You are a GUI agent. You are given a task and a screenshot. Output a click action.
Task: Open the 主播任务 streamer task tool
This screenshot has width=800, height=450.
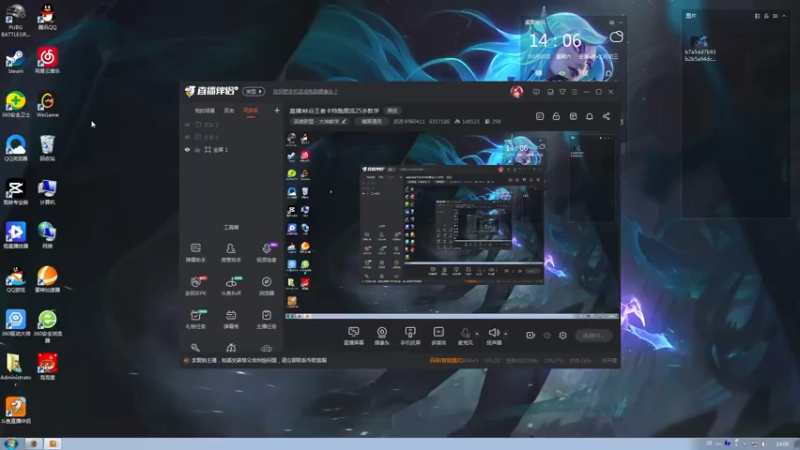click(266, 319)
